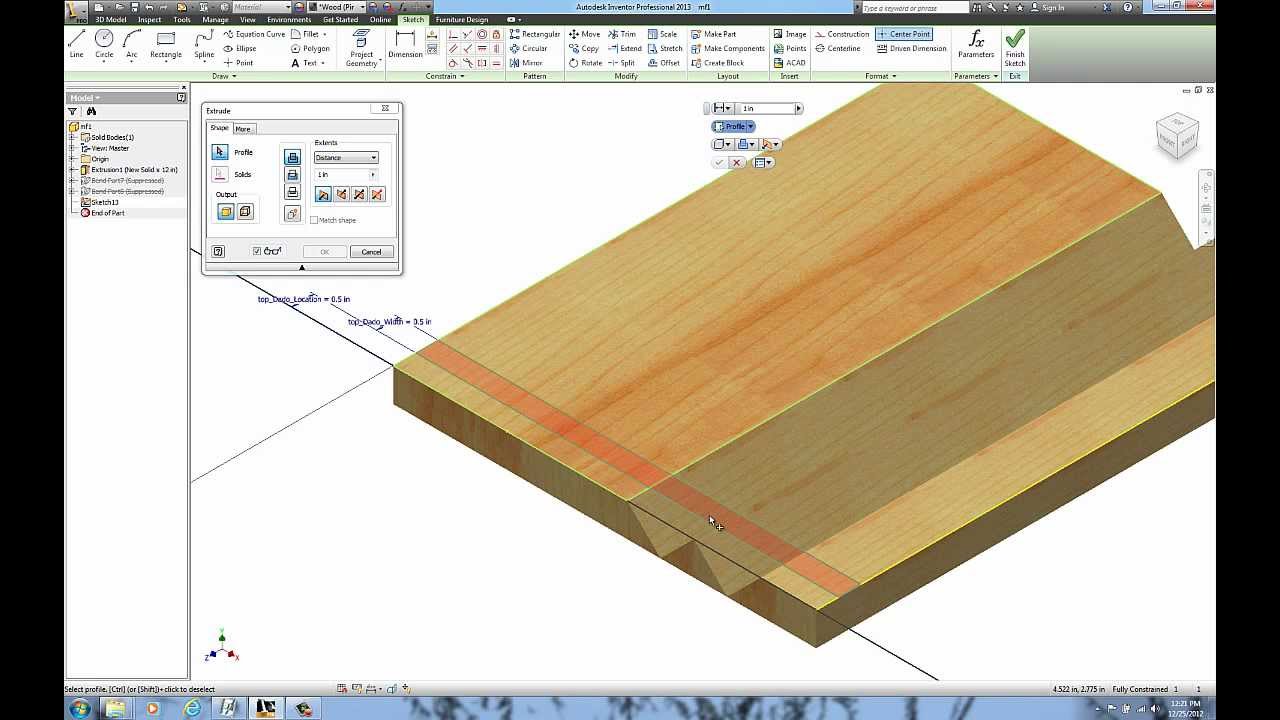Select the Trim tool

tap(621, 34)
